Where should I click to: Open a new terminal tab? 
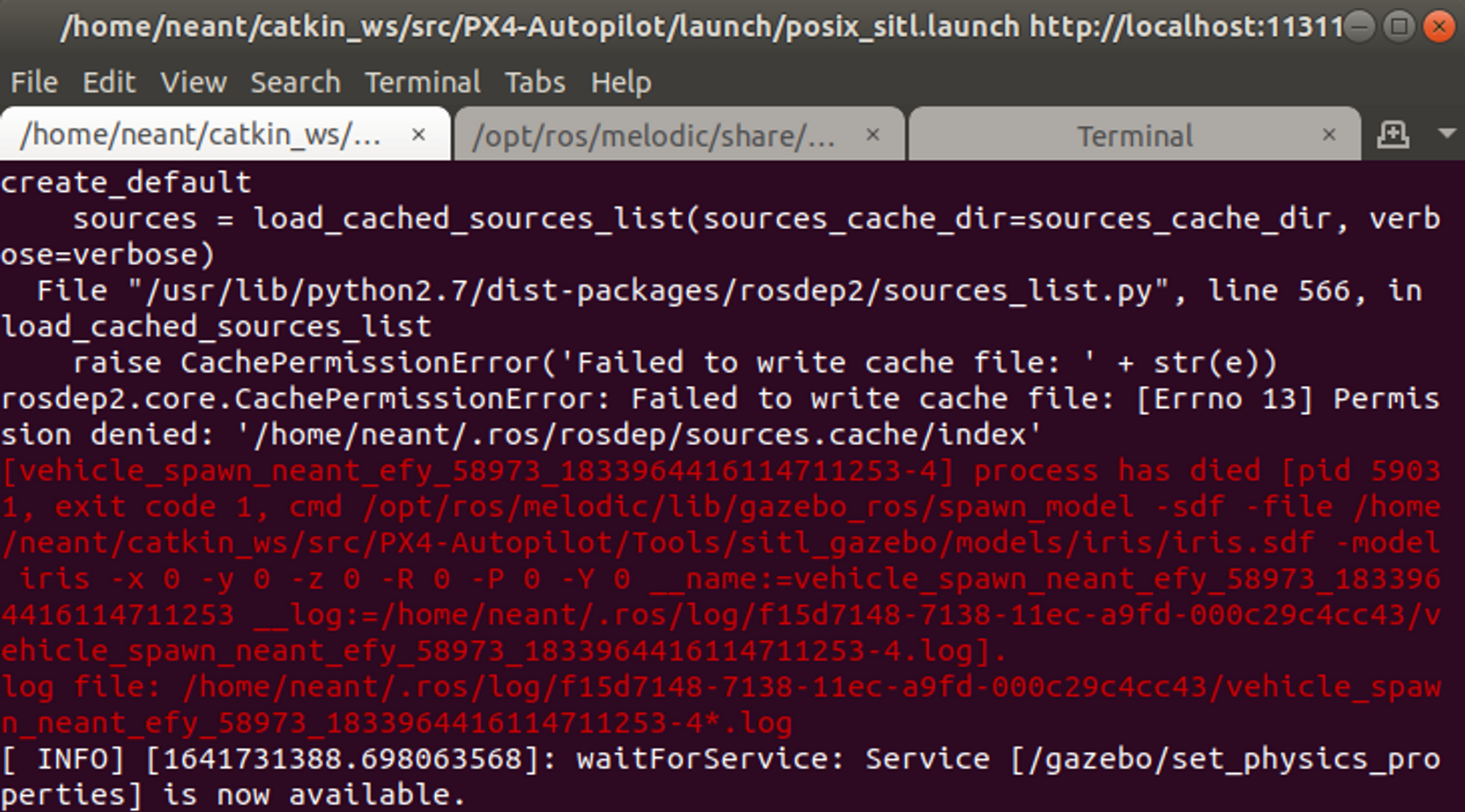coord(1392,134)
